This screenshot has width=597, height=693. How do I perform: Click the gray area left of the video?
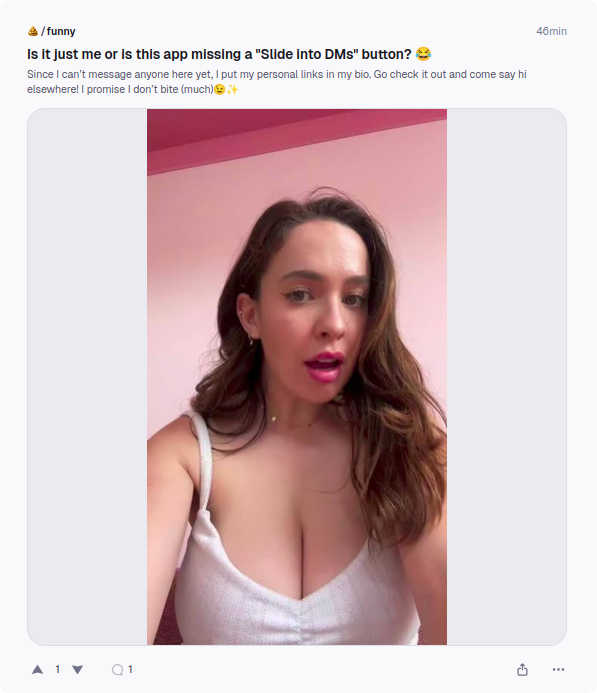pyautogui.click(x=87, y=377)
